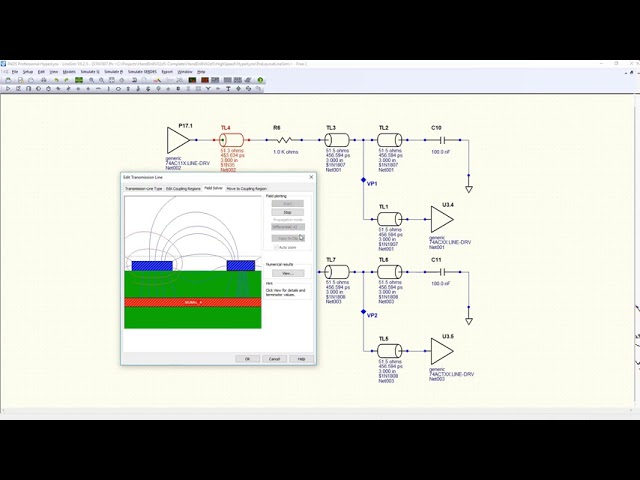Open the File menu
Viewport: 640px width, 480px height.
(15, 72)
